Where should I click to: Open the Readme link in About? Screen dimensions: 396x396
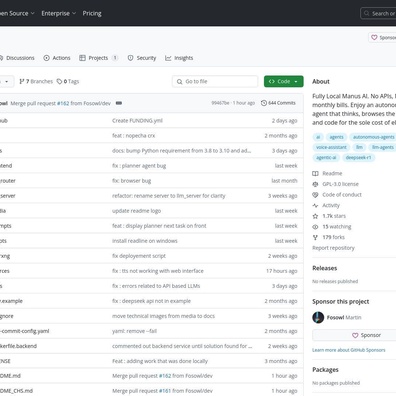(x=328, y=173)
